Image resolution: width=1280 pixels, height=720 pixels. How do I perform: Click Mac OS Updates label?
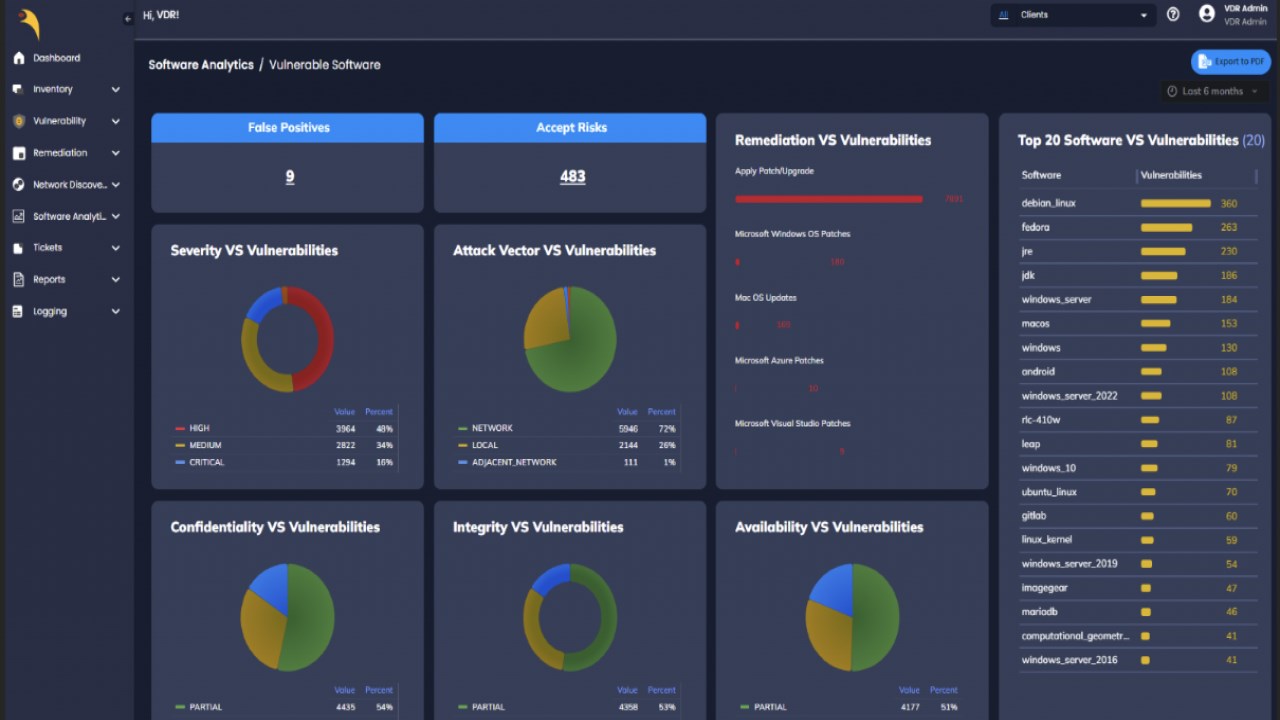click(x=766, y=298)
